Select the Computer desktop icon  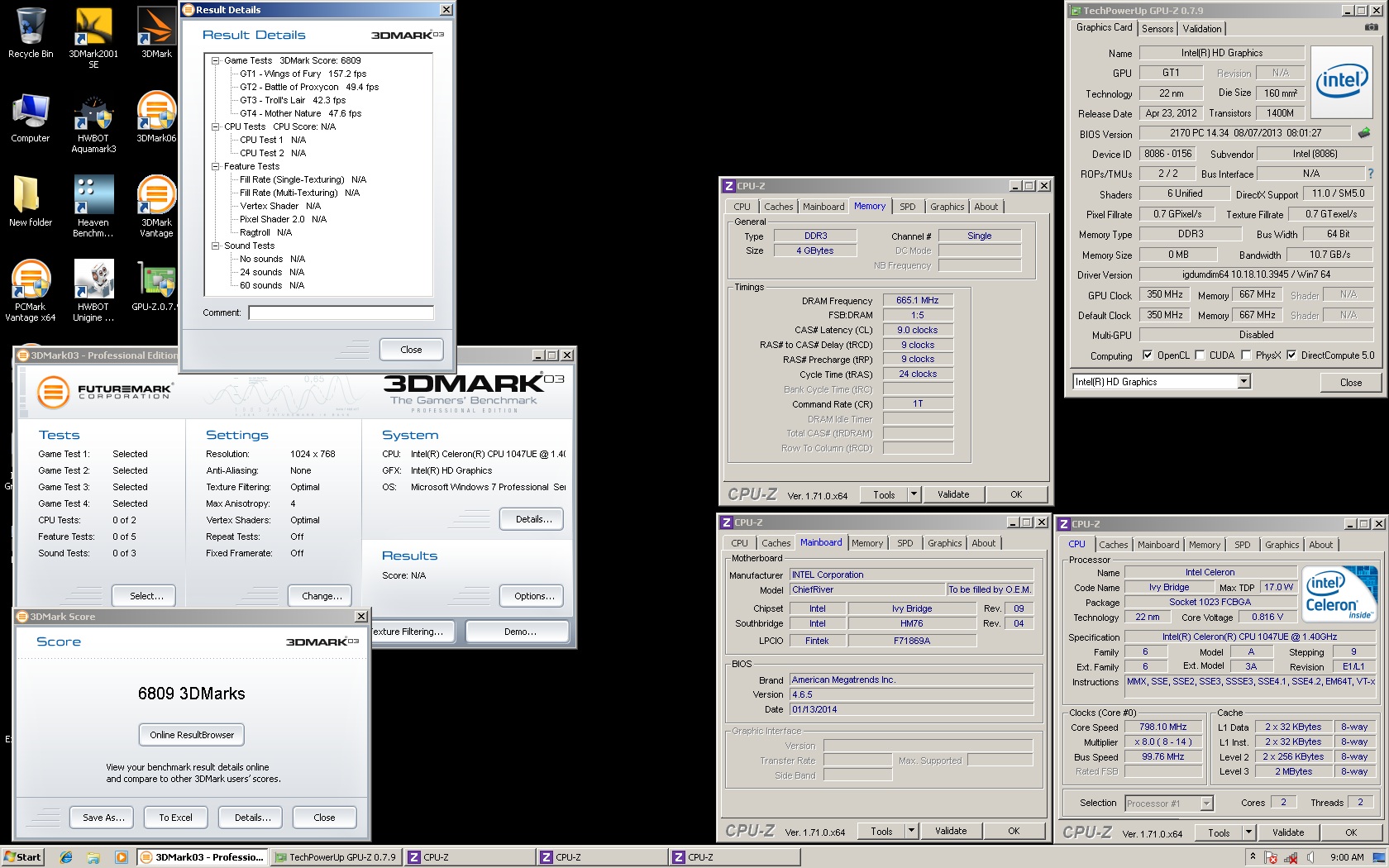click(31, 118)
